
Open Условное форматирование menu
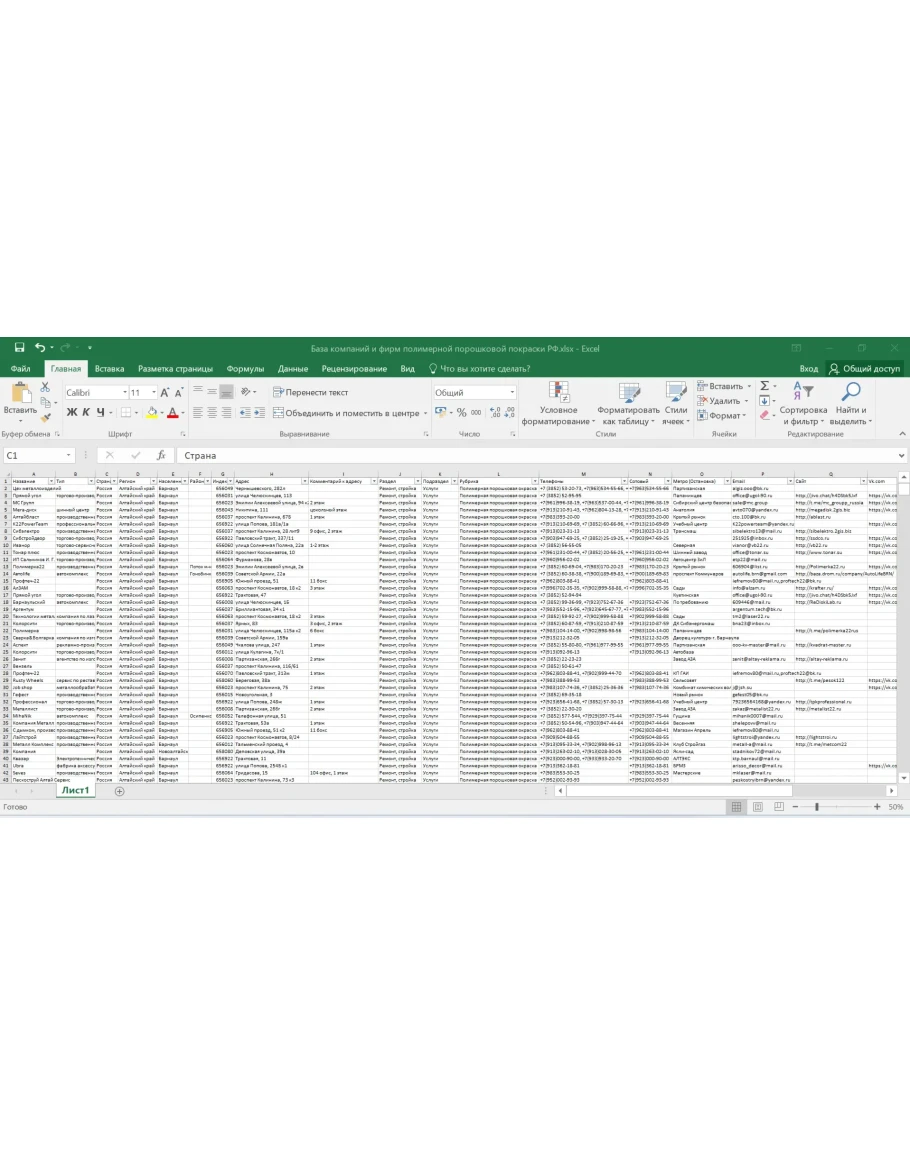[559, 404]
